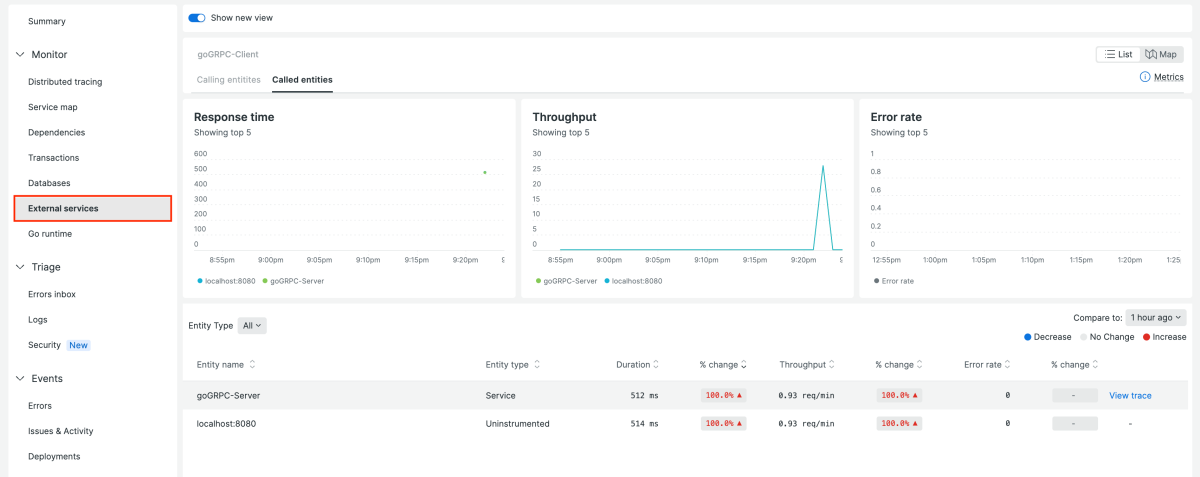This screenshot has height=477, width=1200.
Task: Select the localhost:8080 entity row
Action: 226,424
